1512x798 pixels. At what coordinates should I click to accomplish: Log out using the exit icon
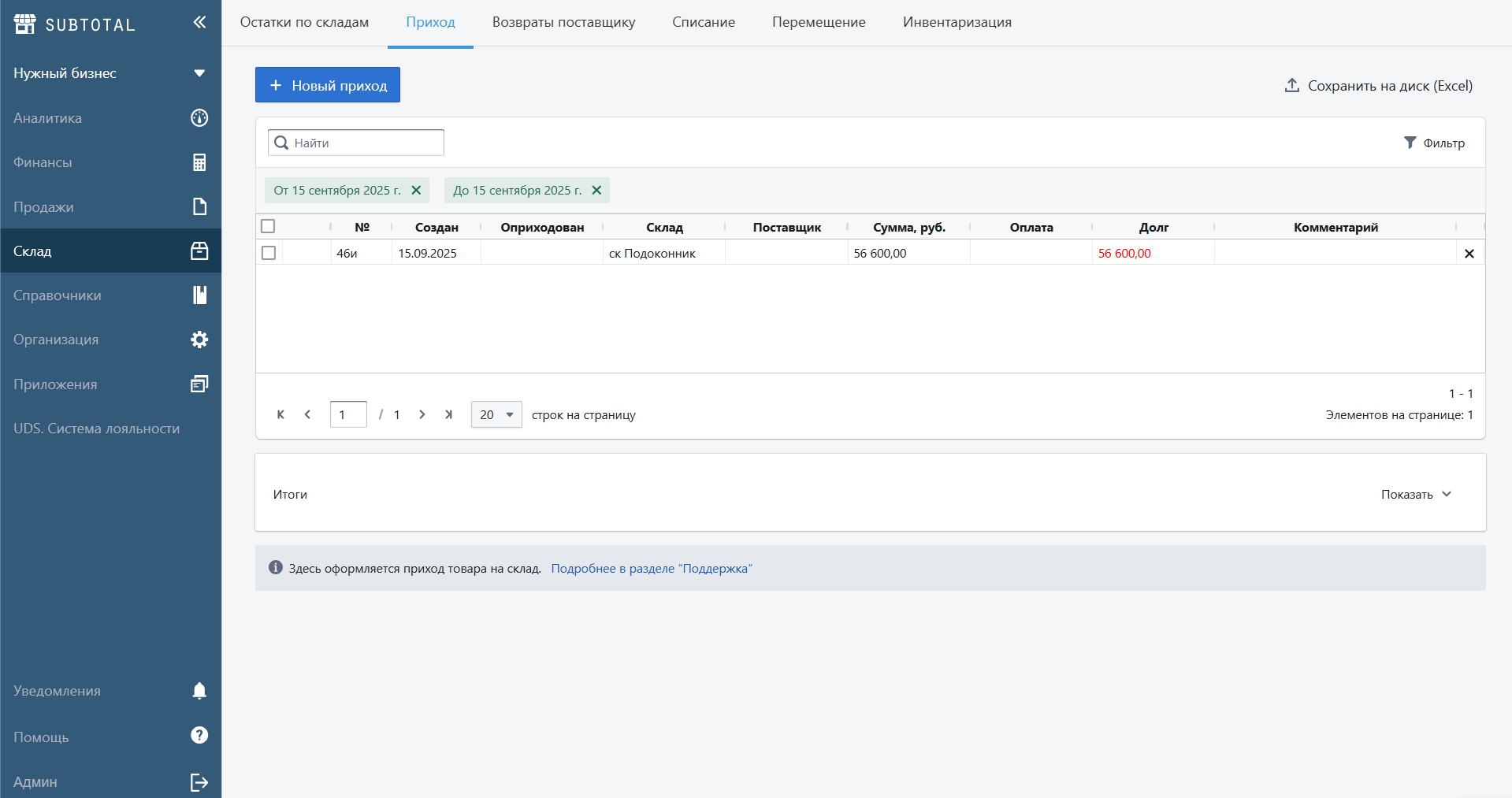(x=199, y=782)
